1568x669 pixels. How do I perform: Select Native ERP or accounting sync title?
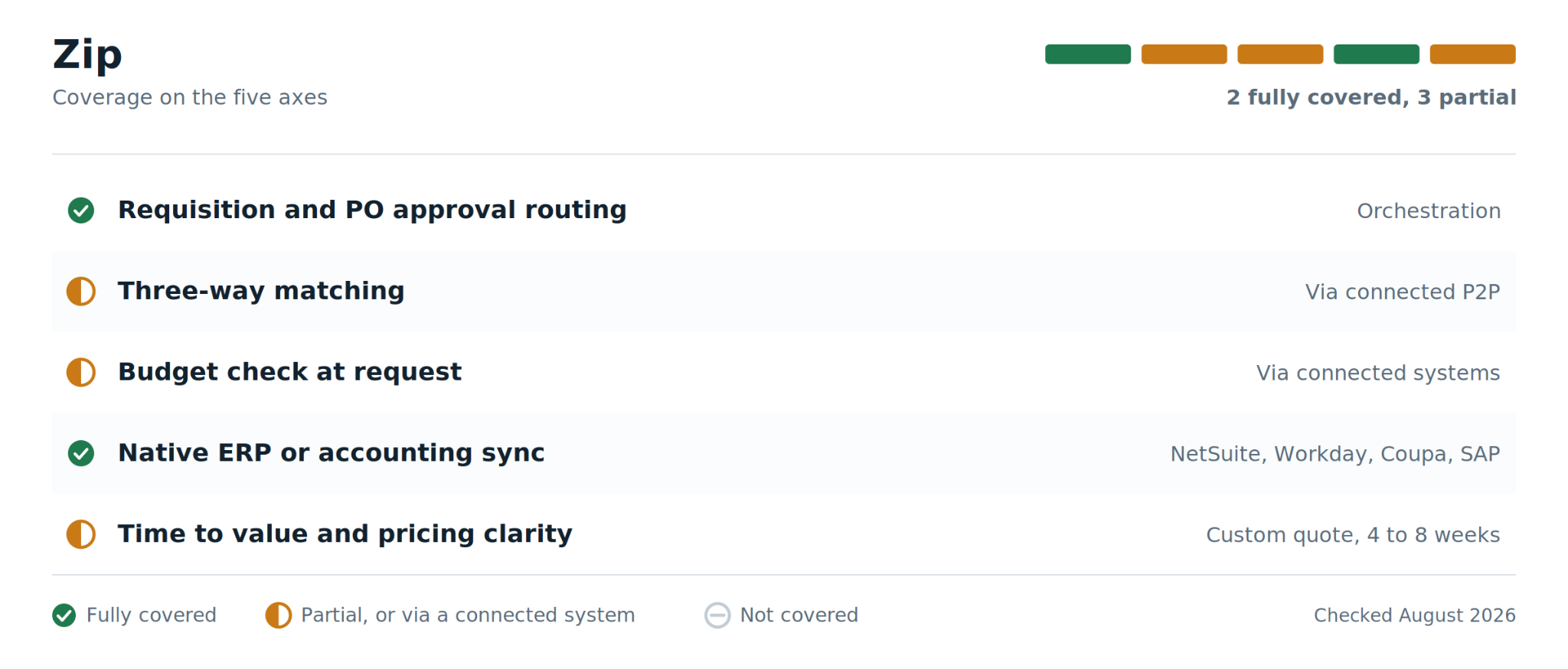332,453
